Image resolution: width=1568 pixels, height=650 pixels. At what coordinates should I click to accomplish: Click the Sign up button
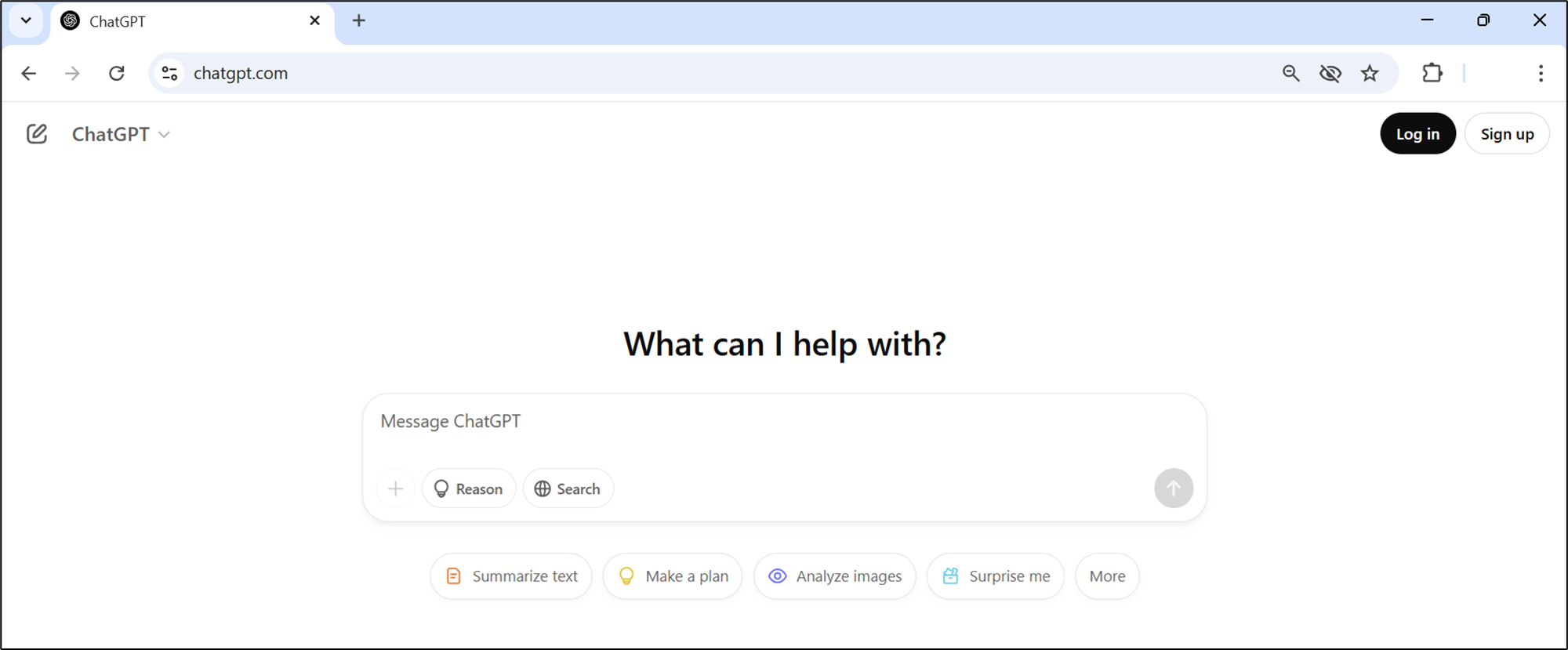pyautogui.click(x=1506, y=134)
